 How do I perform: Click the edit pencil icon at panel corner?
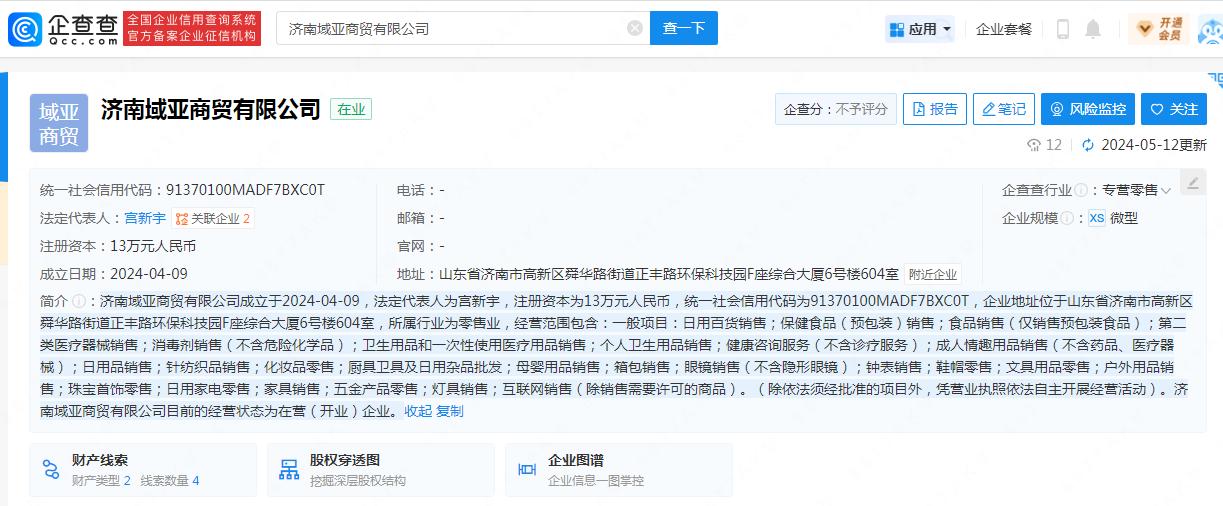(x=1192, y=182)
